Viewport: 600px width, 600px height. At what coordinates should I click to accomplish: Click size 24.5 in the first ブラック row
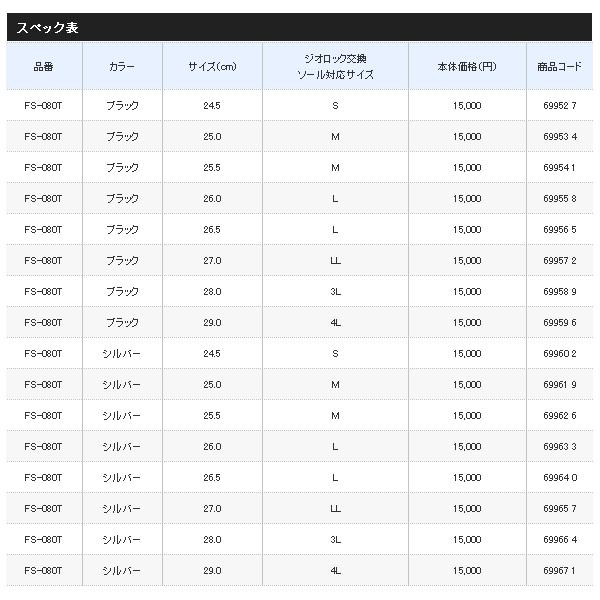pos(211,105)
